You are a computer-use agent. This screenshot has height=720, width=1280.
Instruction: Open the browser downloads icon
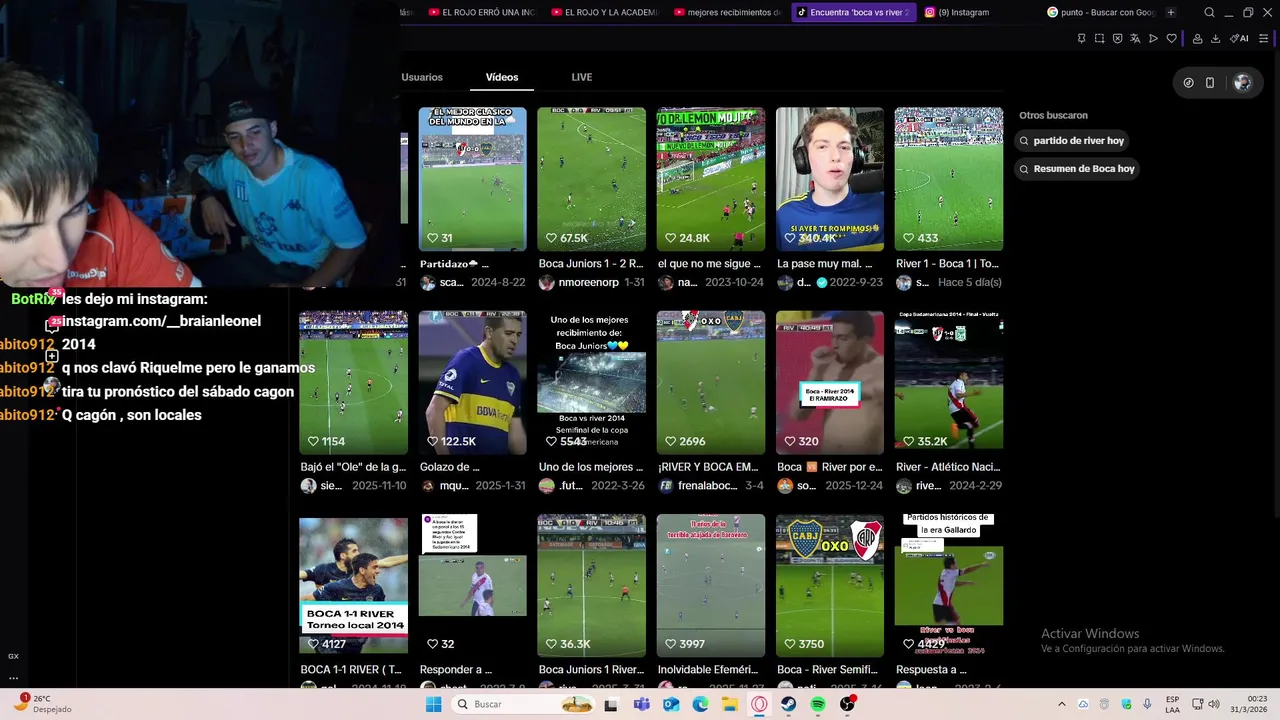[x=1216, y=39]
